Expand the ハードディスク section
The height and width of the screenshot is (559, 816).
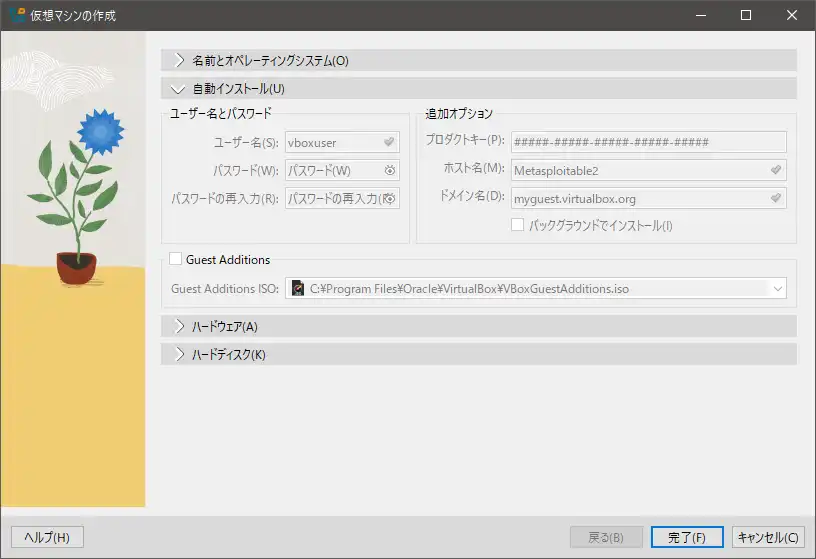[180, 354]
